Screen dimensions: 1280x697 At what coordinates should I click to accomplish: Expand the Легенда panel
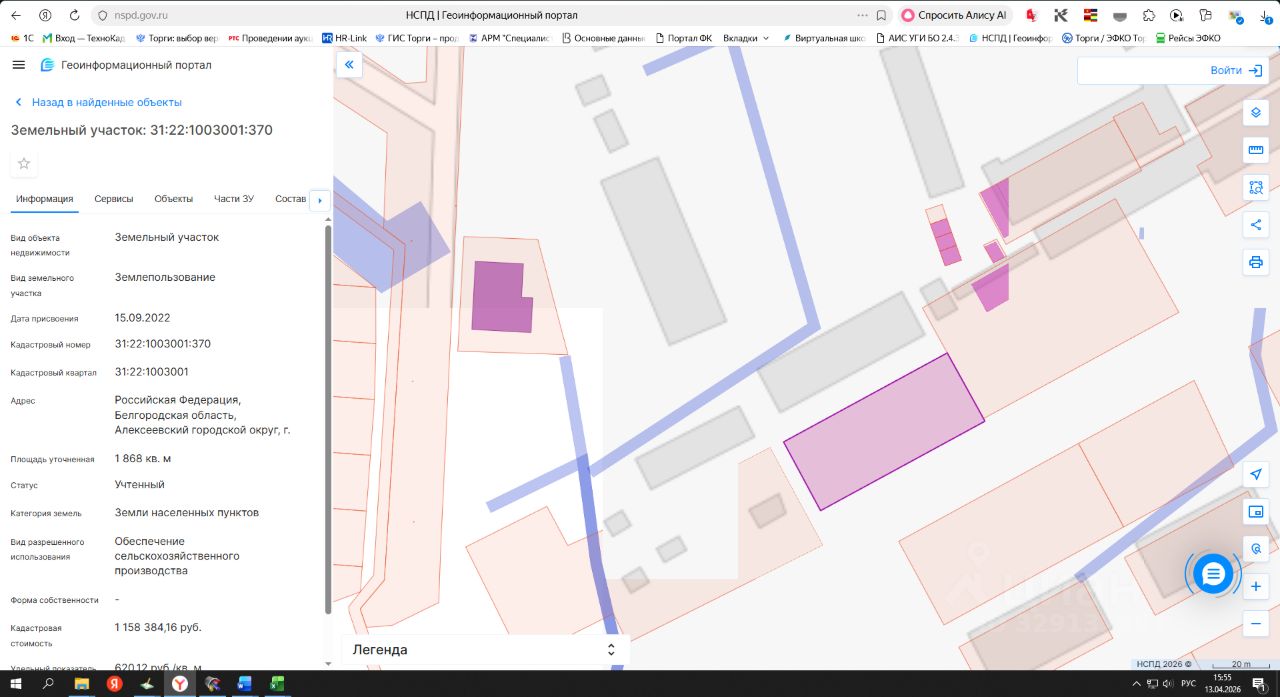(x=486, y=649)
